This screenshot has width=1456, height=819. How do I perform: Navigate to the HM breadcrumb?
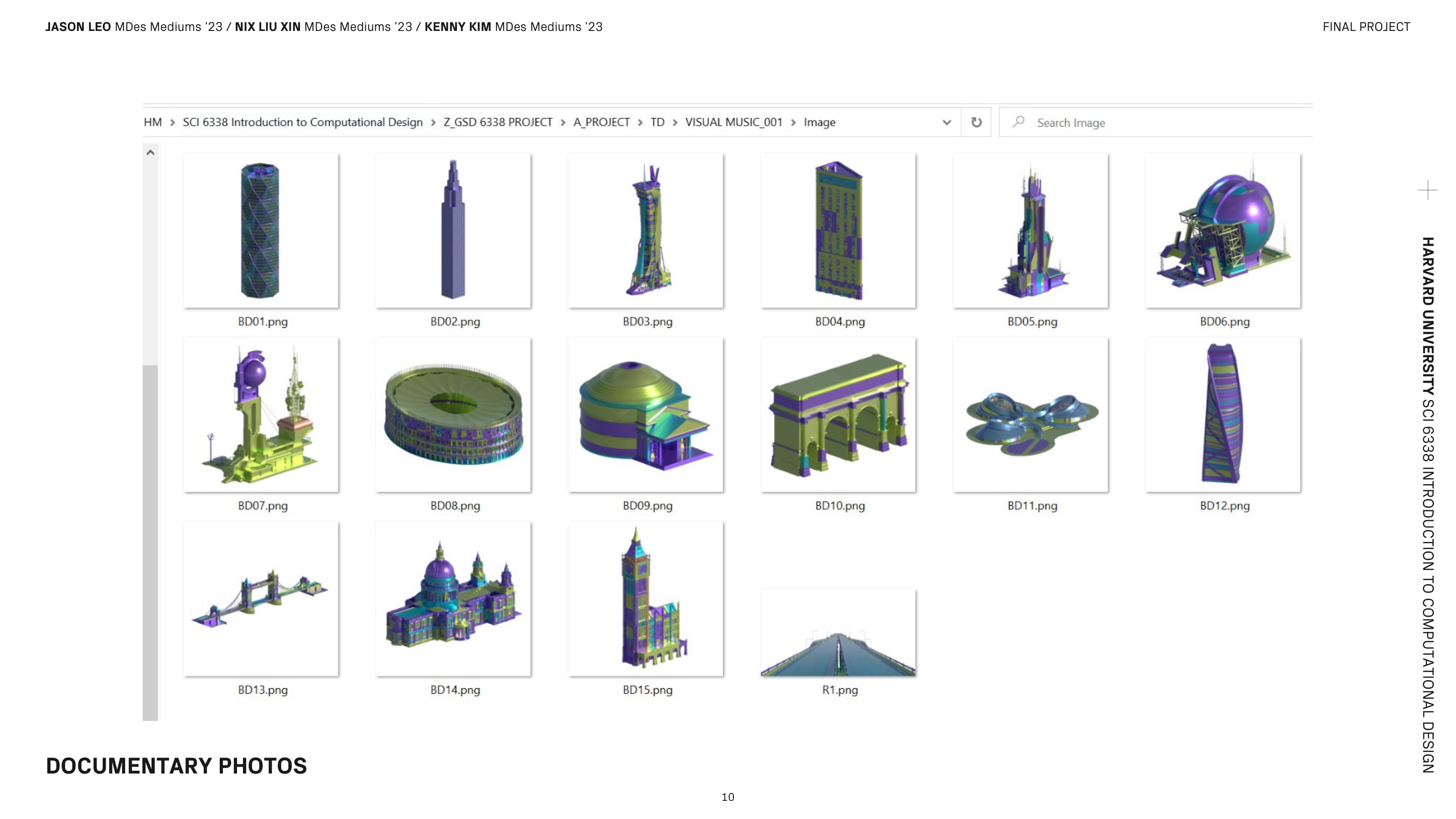(152, 122)
